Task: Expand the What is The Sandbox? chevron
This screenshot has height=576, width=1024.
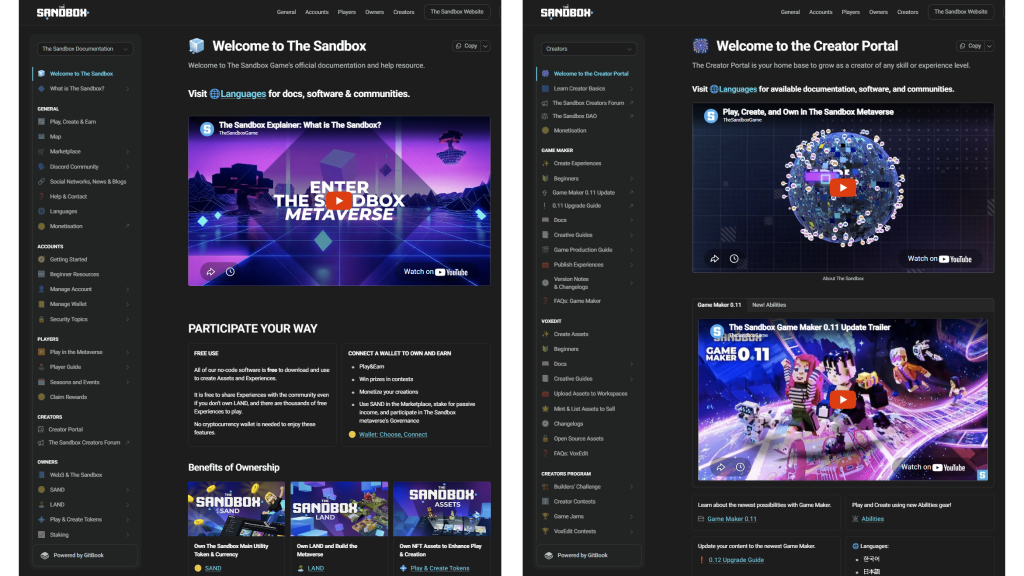Action: point(128,89)
